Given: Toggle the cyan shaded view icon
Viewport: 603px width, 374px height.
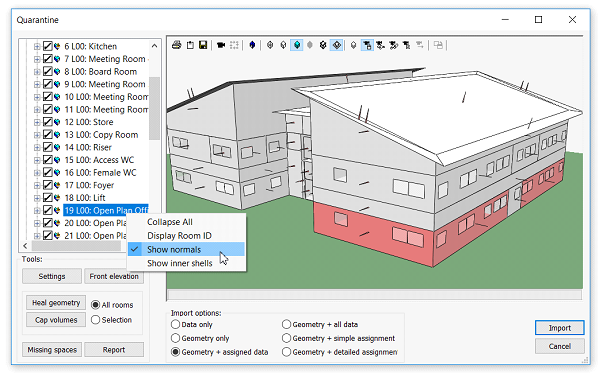Looking at the screenshot, I should tap(297, 45).
